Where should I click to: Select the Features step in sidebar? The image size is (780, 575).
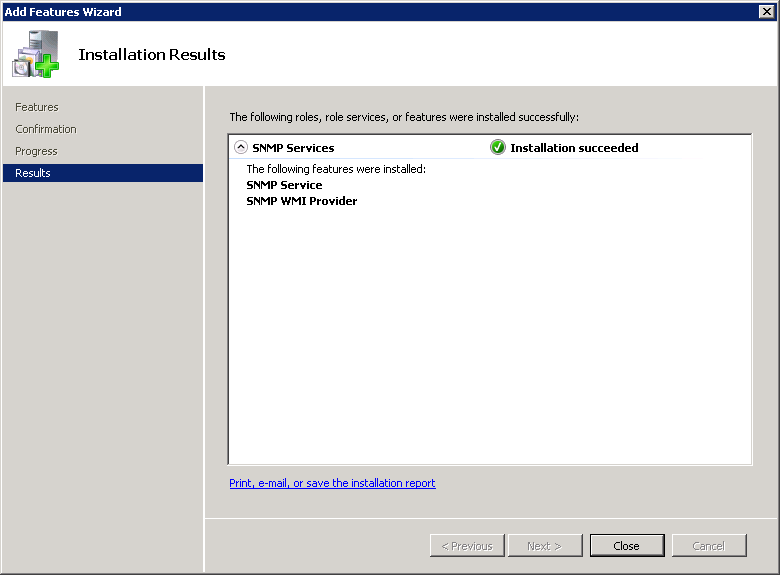(x=37, y=107)
